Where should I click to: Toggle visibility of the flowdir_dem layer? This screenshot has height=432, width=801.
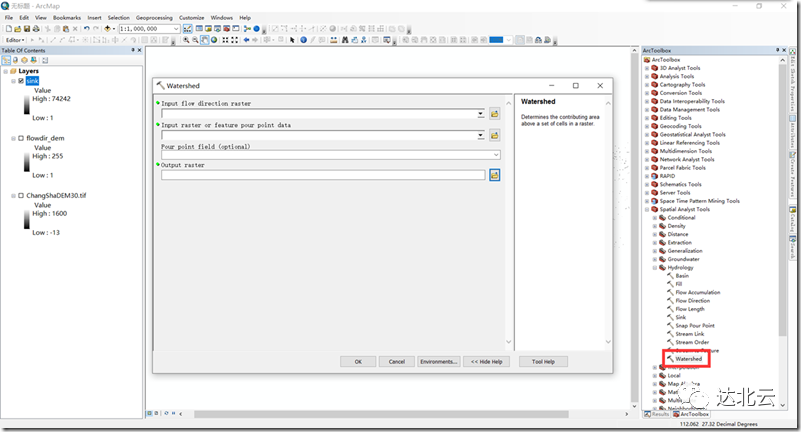tap(21, 138)
